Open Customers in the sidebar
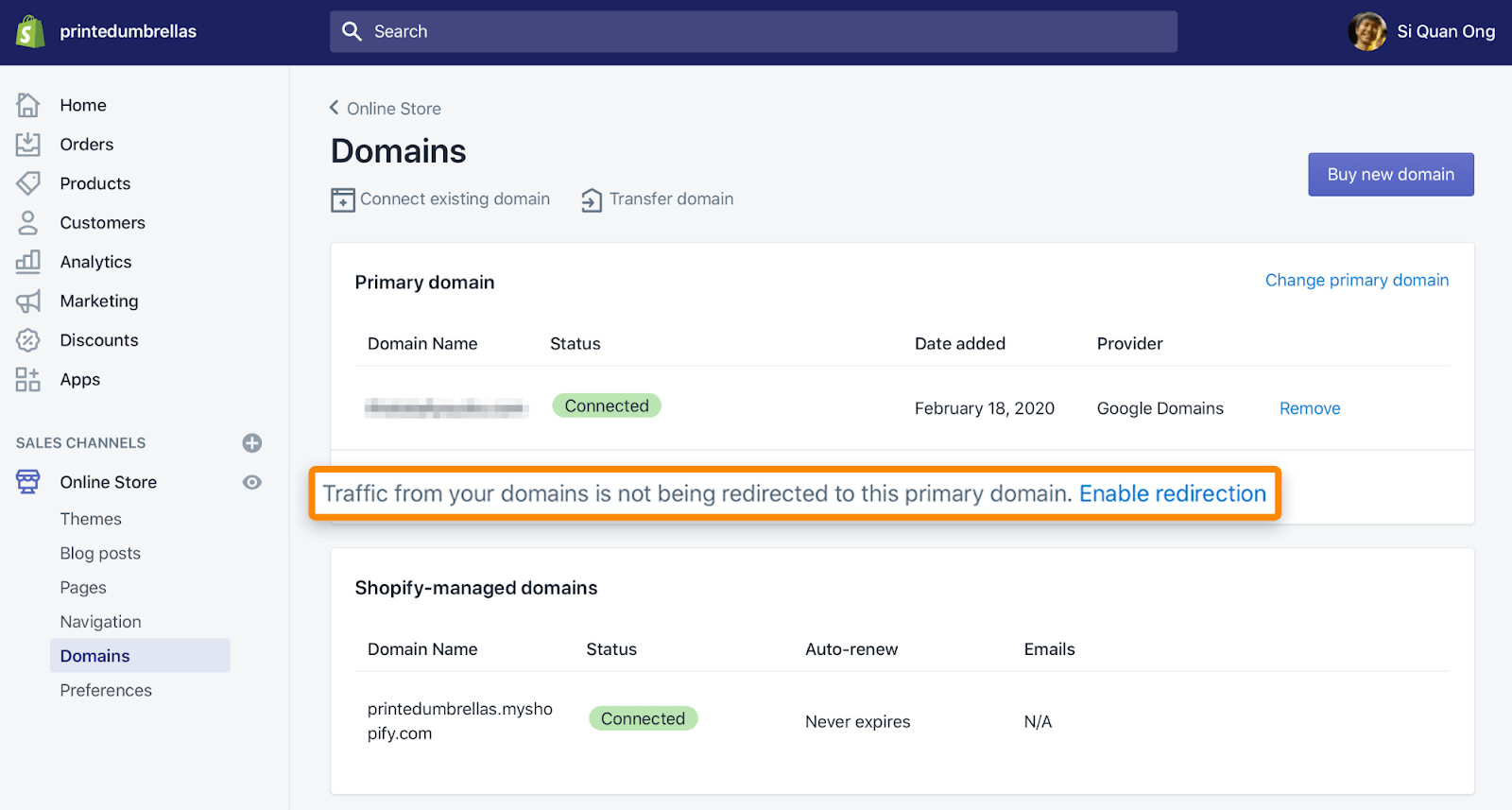 [x=103, y=223]
